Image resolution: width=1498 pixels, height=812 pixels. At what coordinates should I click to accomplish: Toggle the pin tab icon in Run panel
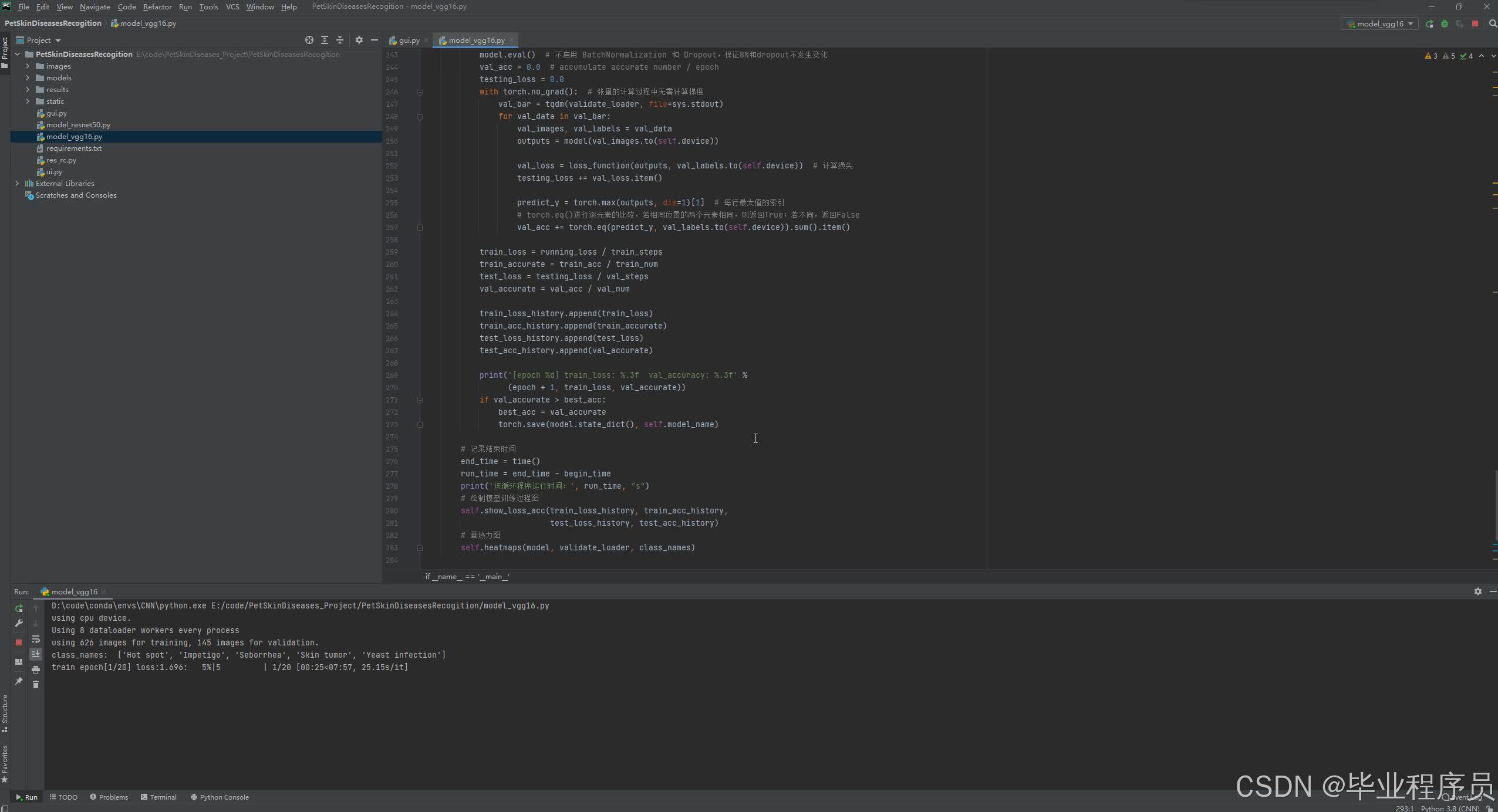click(x=19, y=681)
